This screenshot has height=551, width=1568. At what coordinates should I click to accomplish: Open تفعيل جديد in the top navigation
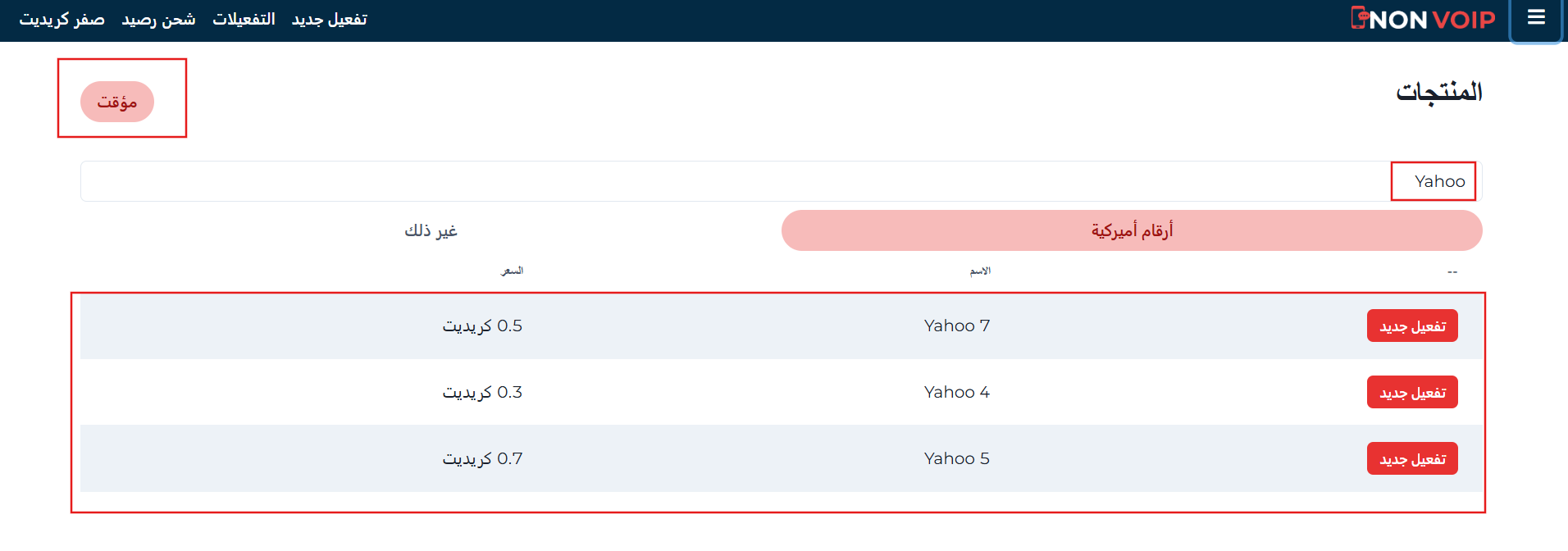click(x=329, y=19)
